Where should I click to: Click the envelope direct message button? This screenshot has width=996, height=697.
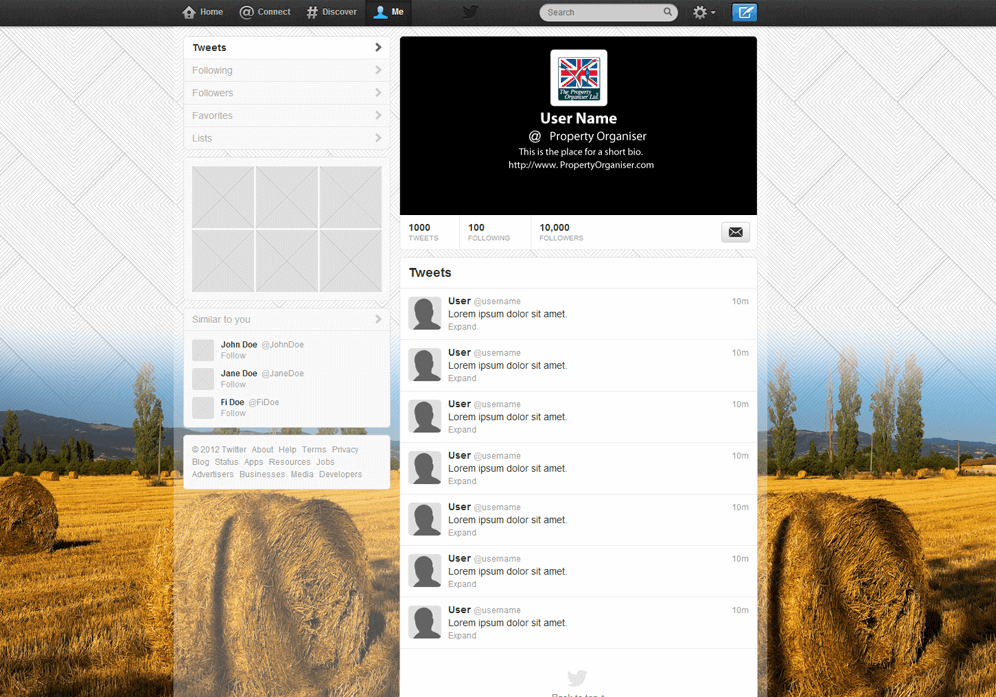click(736, 232)
